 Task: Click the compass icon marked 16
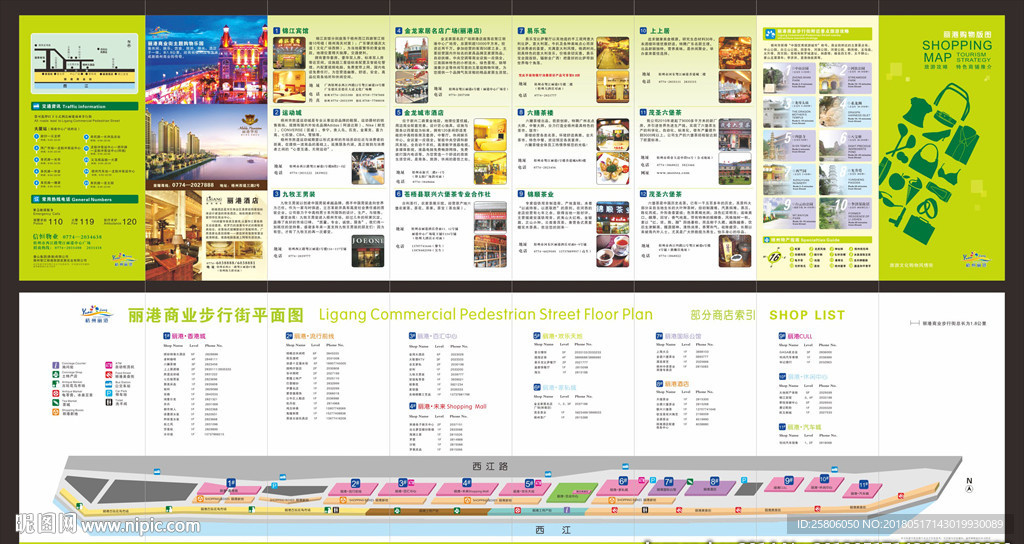tap(775, 257)
